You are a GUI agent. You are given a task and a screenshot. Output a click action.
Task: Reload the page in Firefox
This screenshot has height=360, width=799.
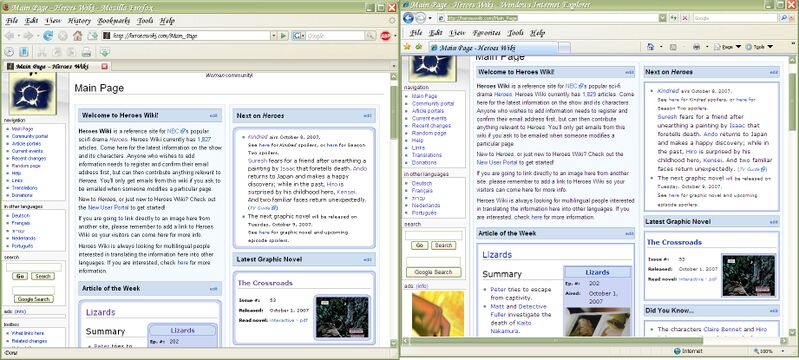(48, 36)
